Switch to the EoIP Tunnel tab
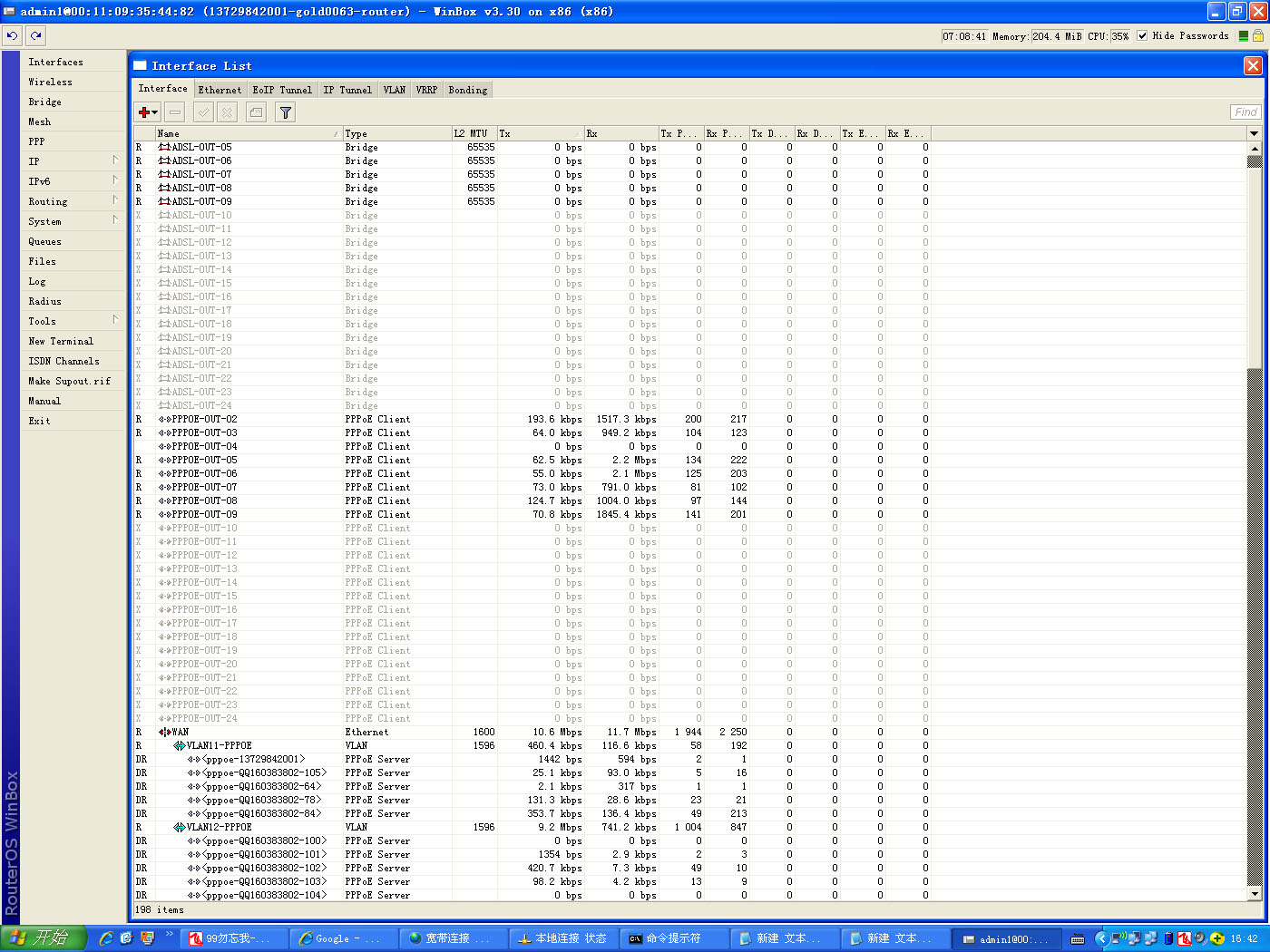Image resolution: width=1270 pixels, height=952 pixels. pos(282,90)
